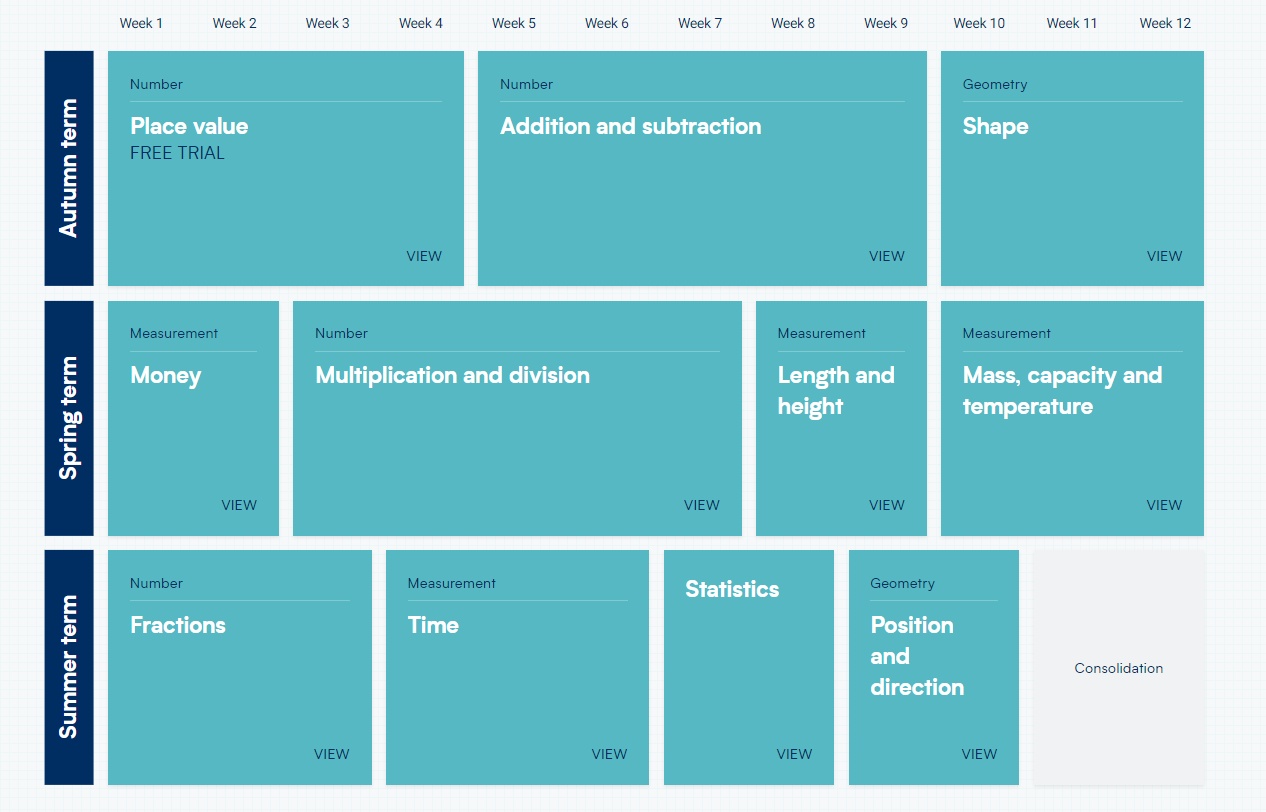Click the Week 4 column header
The height and width of the screenshot is (812, 1266).
click(x=421, y=23)
